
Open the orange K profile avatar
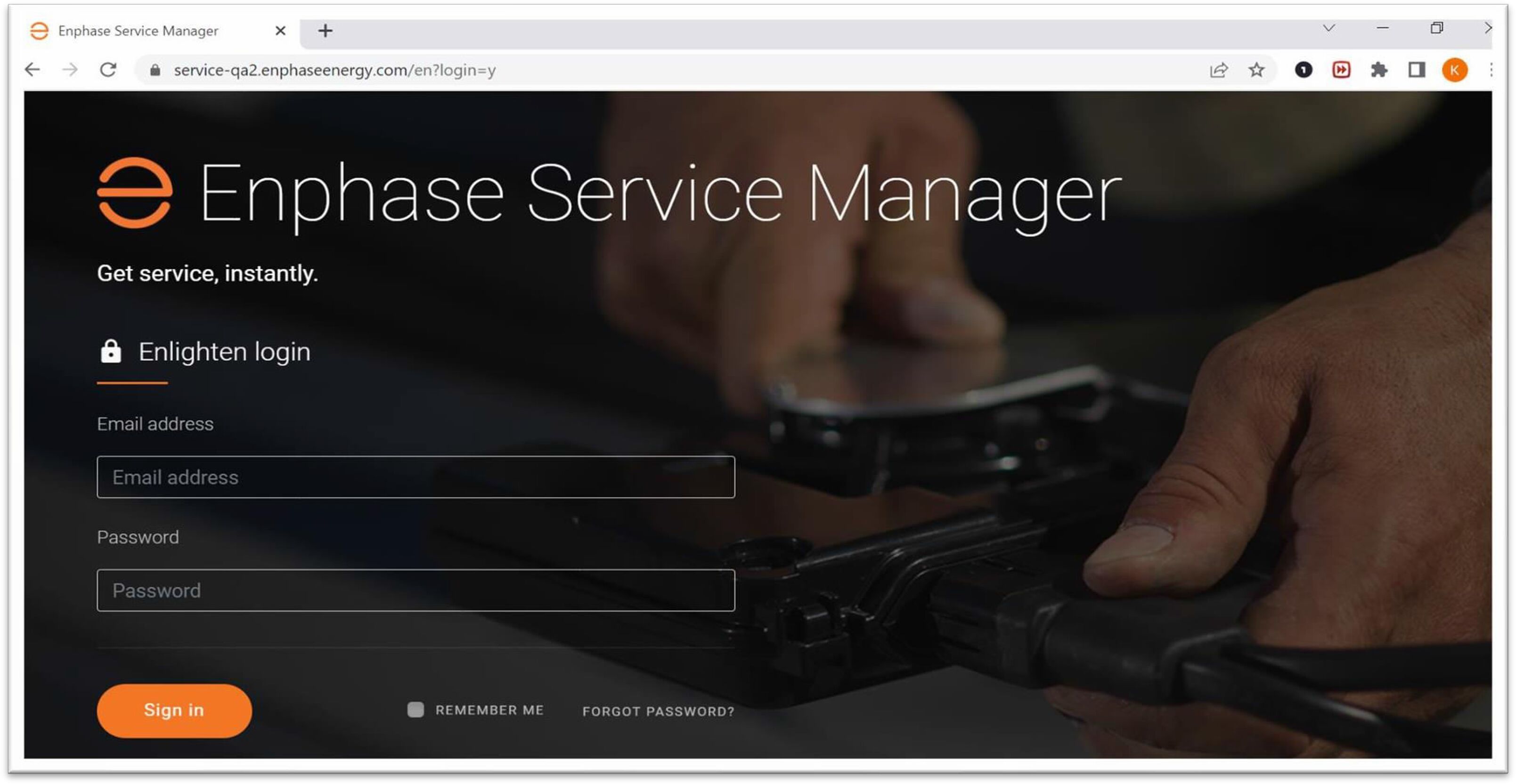coord(1454,70)
